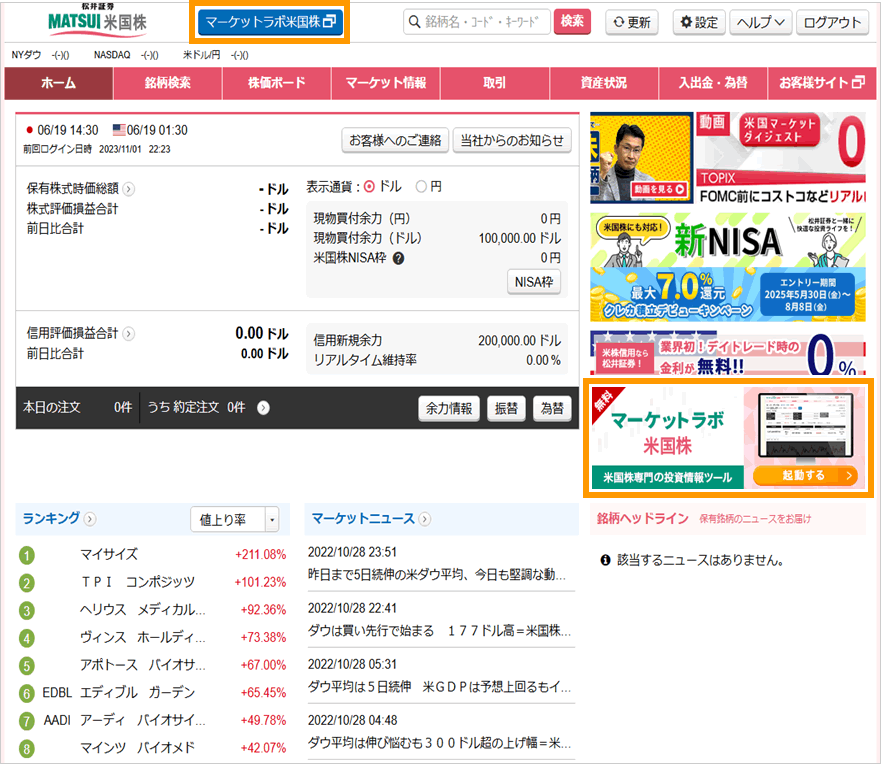The height and width of the screenshot is (764, 881).
Task: Click the 振替 transfer button
Action: tap(506, 408)
